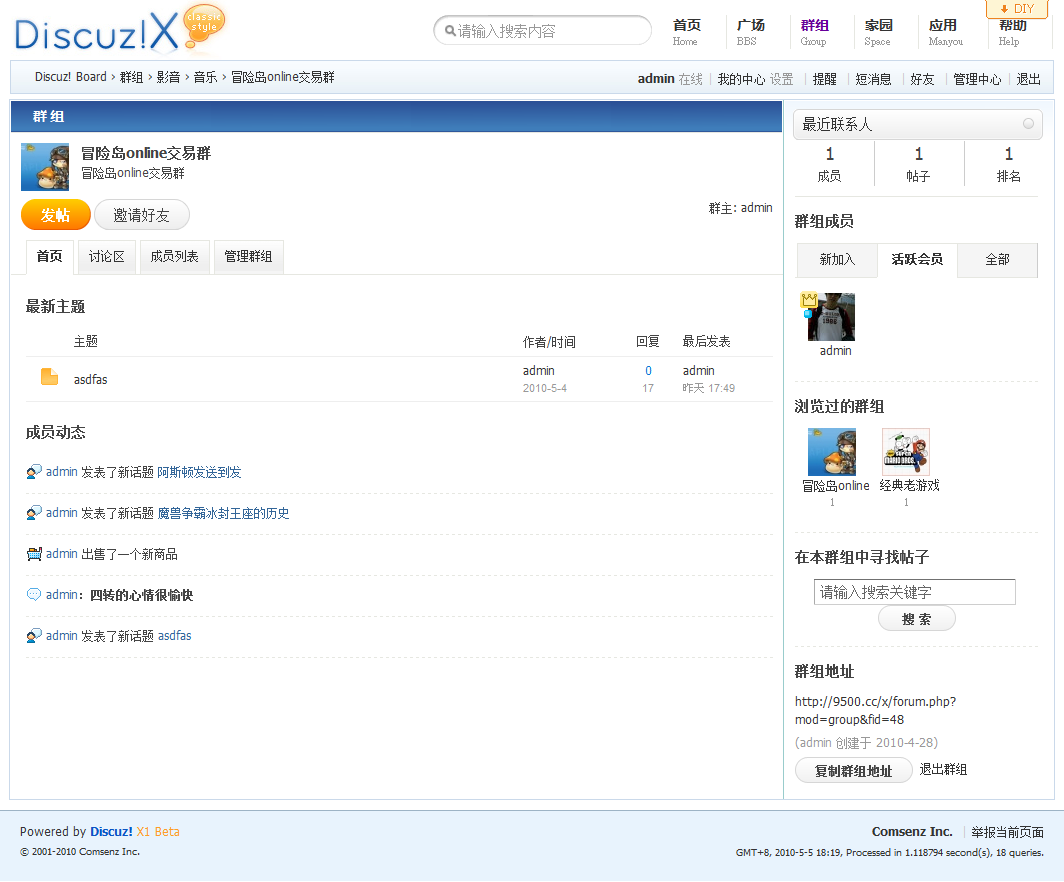Click the 排名 count stat

click(x=1008, y=164)
